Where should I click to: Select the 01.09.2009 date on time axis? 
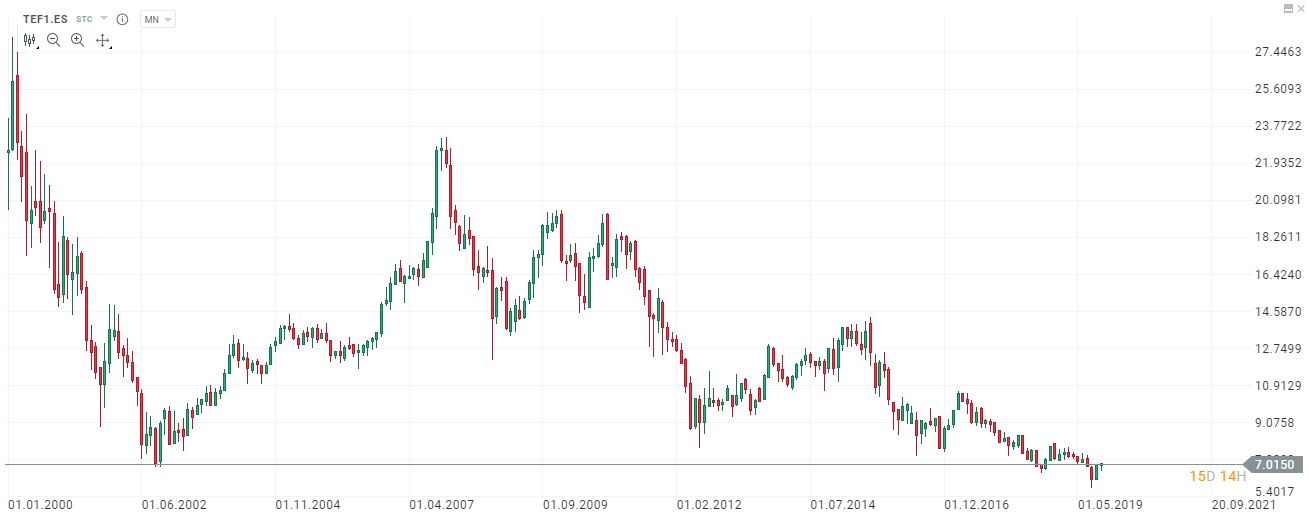pyautogui.click(x=575, y=504)
